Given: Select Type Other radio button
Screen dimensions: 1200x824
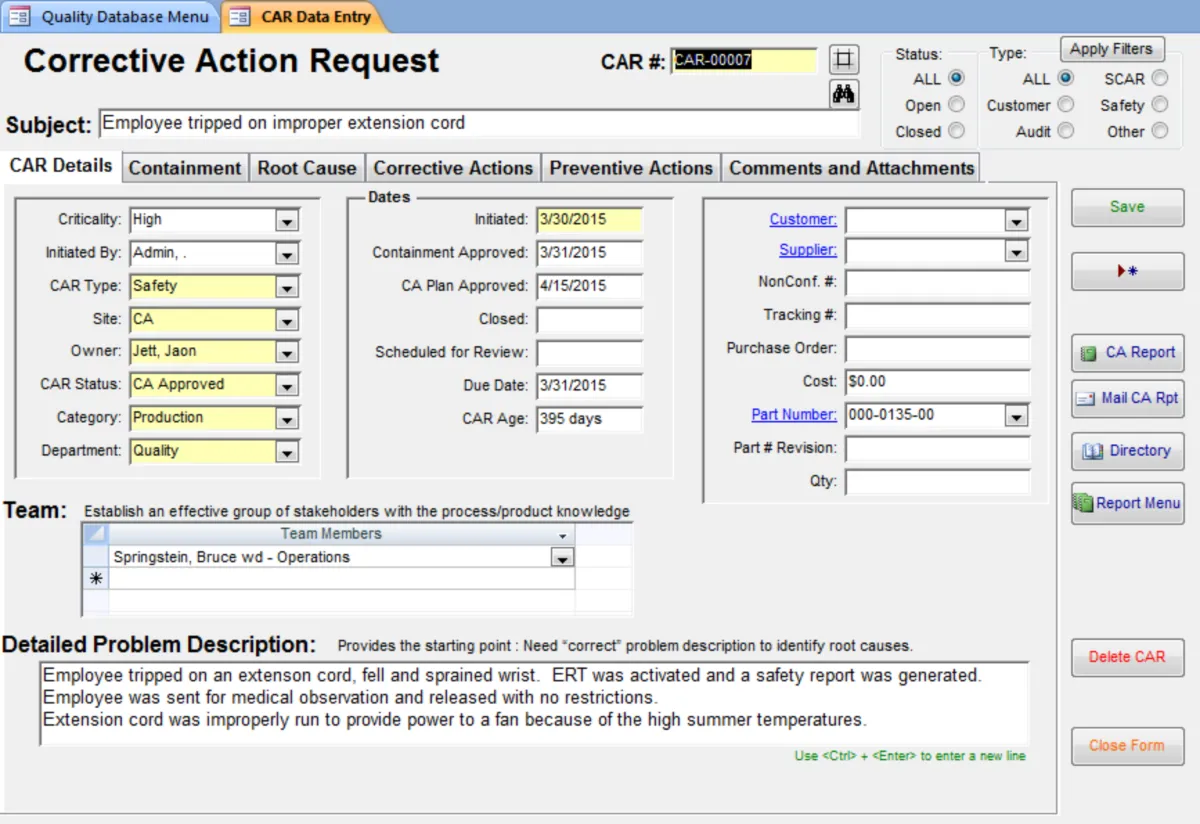Looking at the screenshot, I should (x=1159, y=130).
